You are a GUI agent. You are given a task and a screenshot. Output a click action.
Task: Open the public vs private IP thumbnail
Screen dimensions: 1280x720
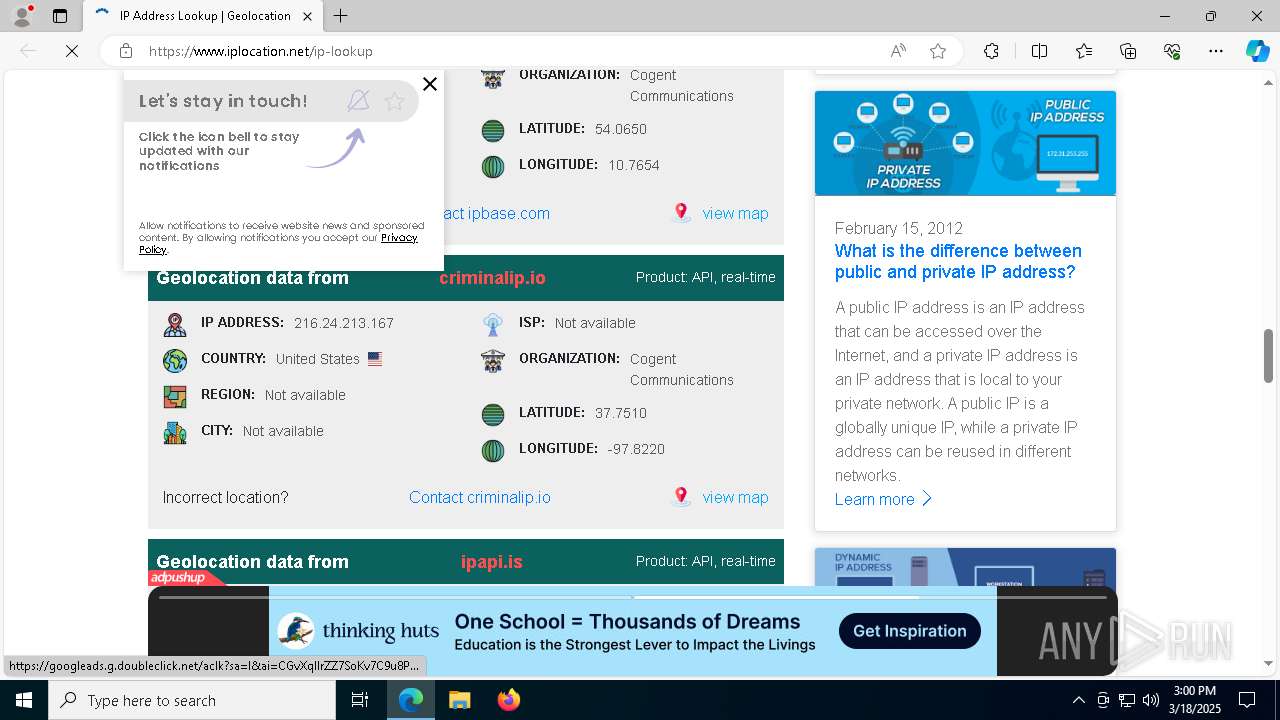(x=965, y=143)
